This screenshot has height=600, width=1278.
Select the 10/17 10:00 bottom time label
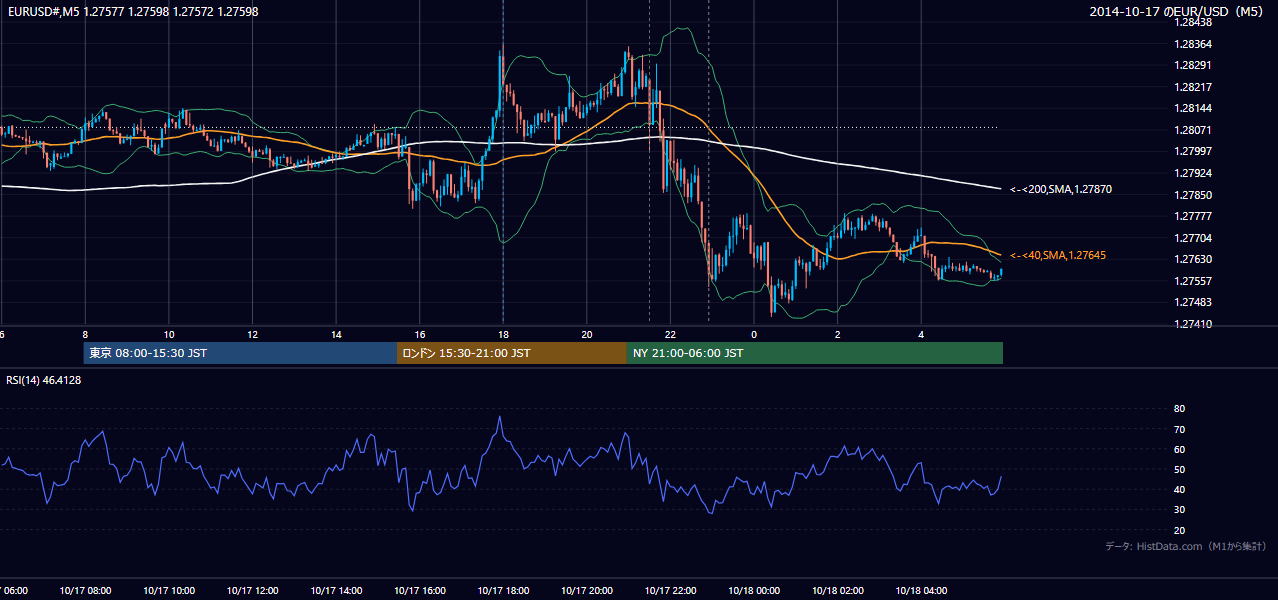click(169, 591)
